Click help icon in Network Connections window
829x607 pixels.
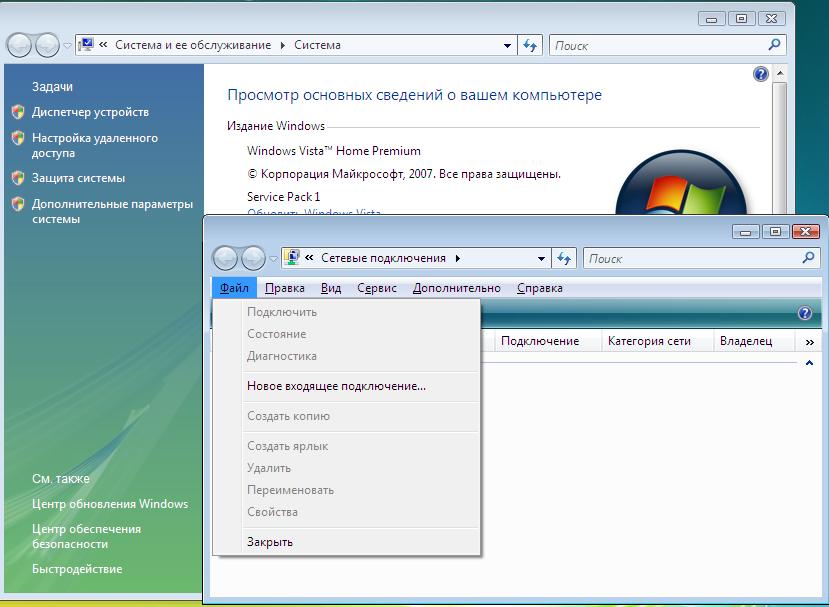[804, 313]
